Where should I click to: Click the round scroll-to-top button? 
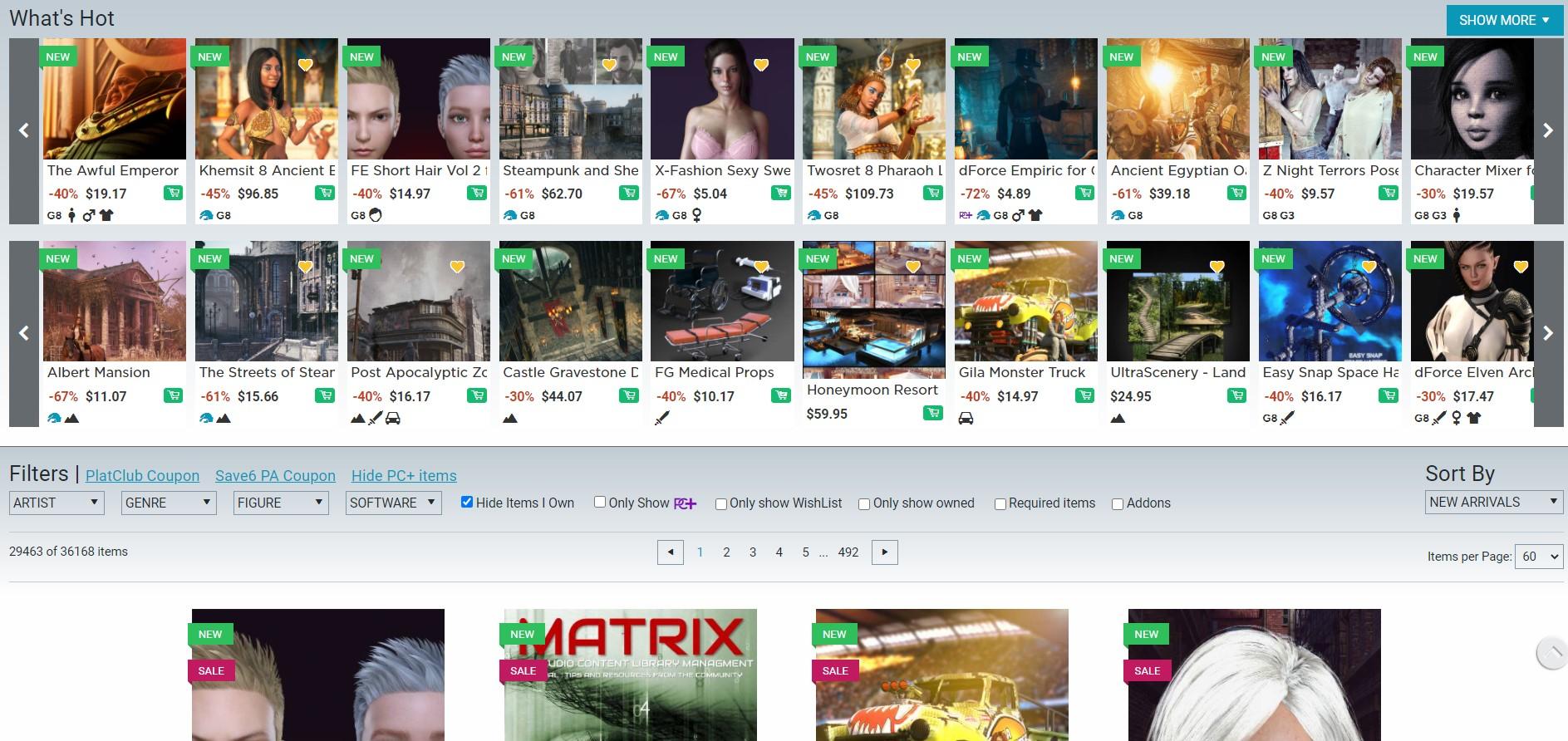click(1551, 652)
